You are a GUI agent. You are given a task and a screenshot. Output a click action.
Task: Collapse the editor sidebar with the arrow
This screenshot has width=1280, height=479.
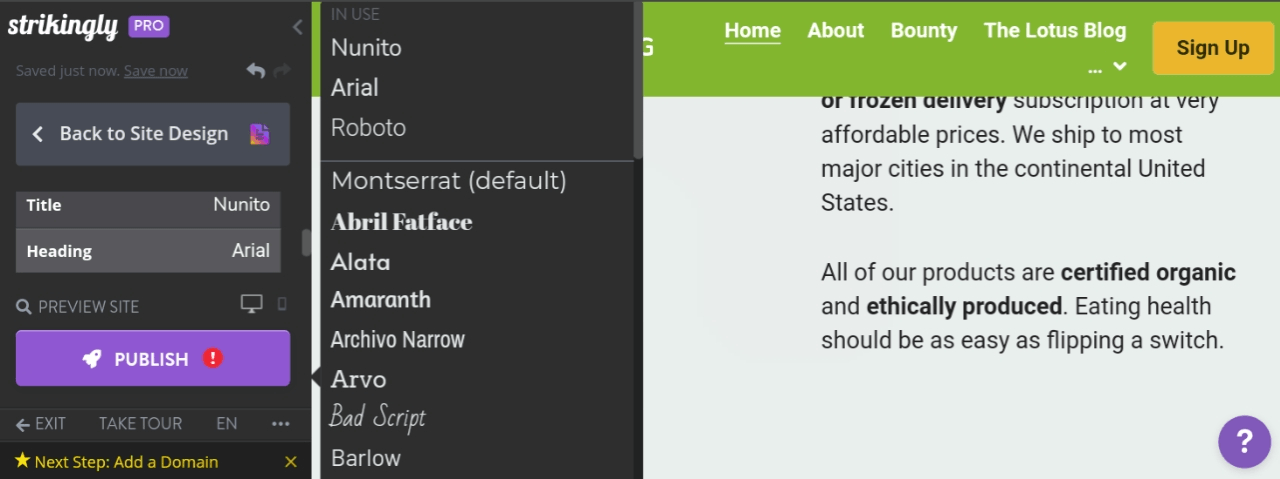297,27
